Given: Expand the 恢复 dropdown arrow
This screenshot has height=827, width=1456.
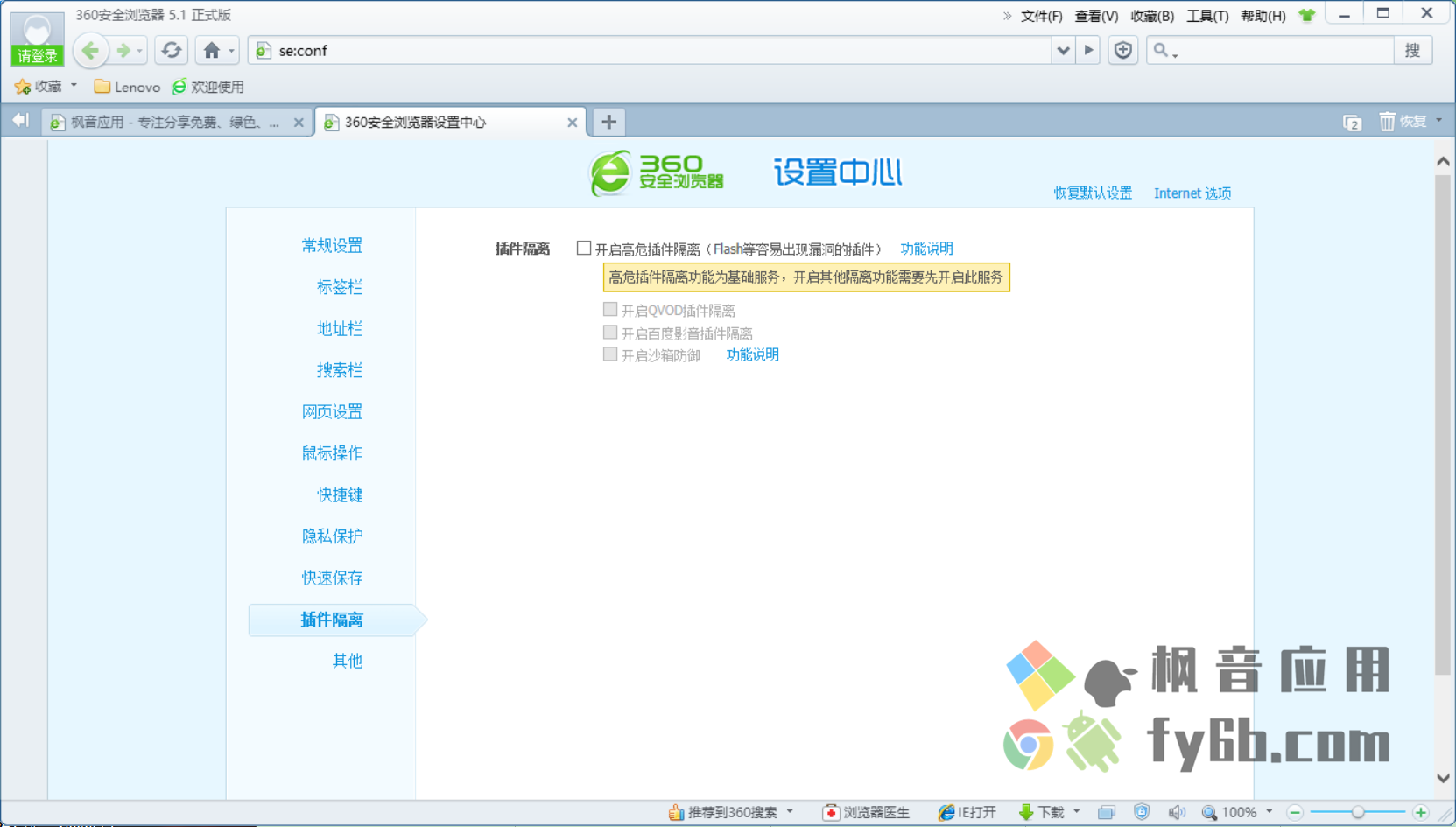Looking at the screenshot, I should [x=1438, y=121].
